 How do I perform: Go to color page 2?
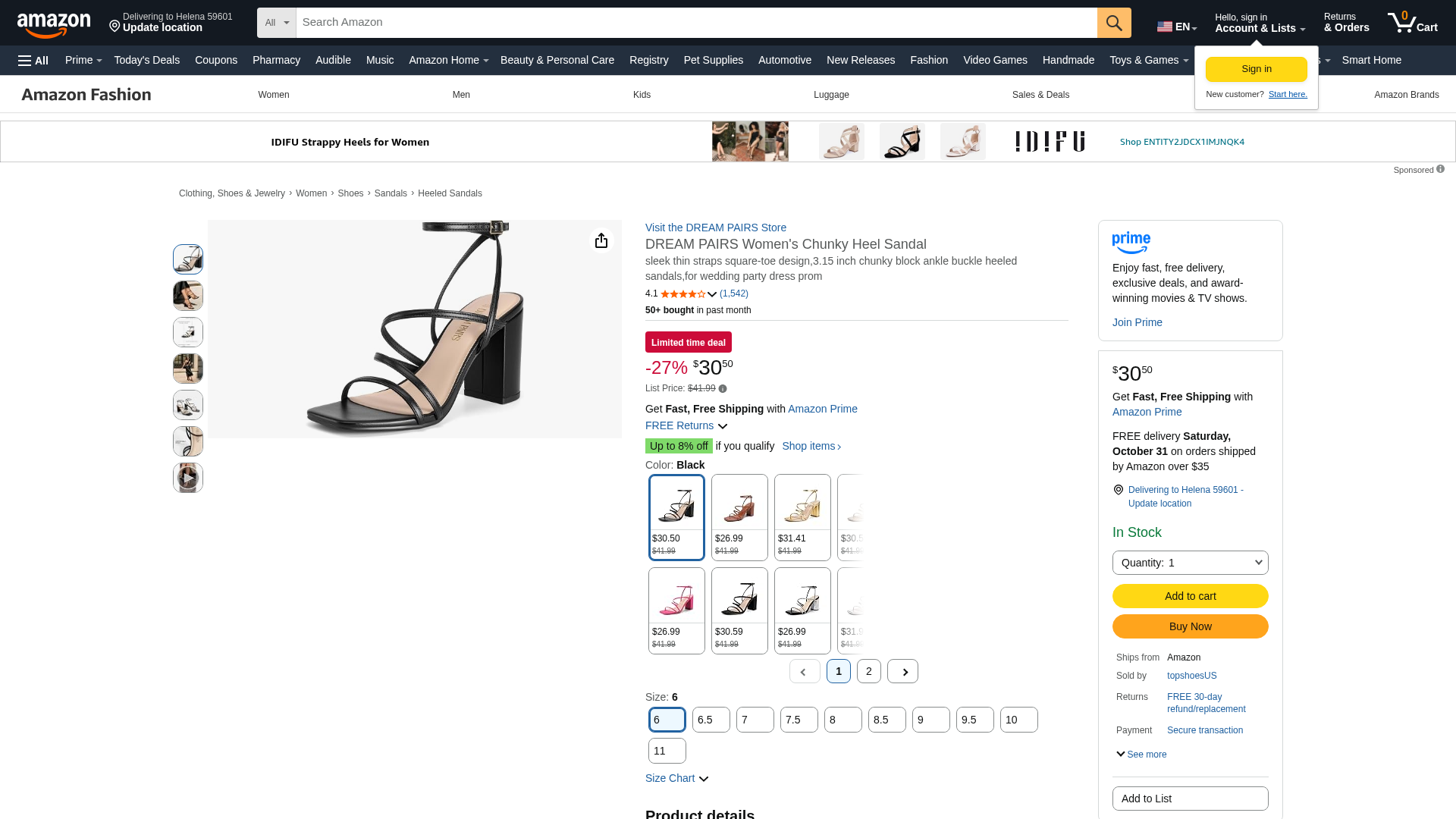click(869, 671)
